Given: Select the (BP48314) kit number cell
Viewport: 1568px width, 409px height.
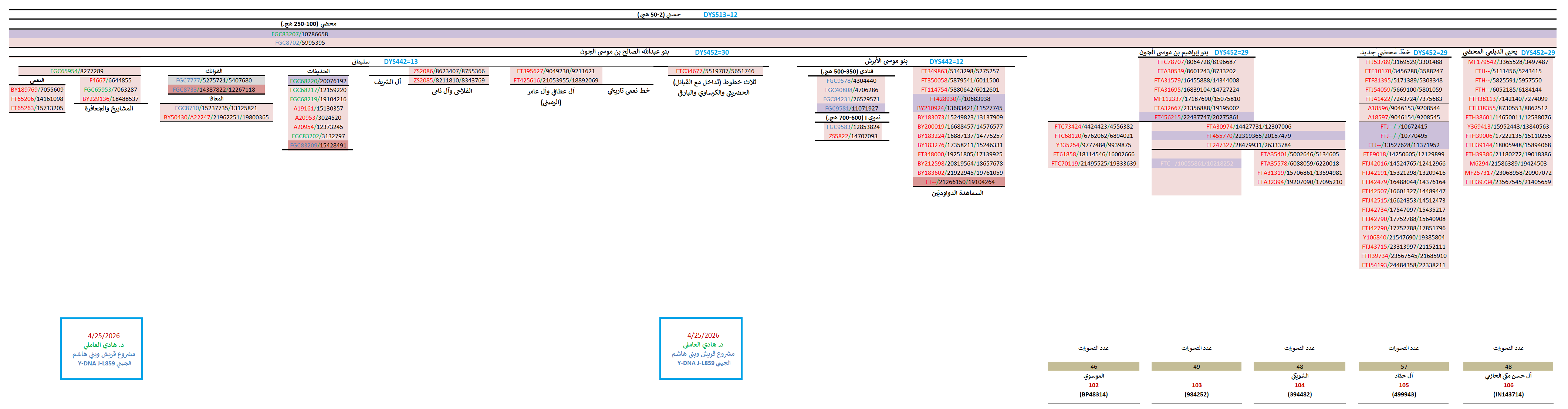Looking at the screenshot, I should [1093, 395].
